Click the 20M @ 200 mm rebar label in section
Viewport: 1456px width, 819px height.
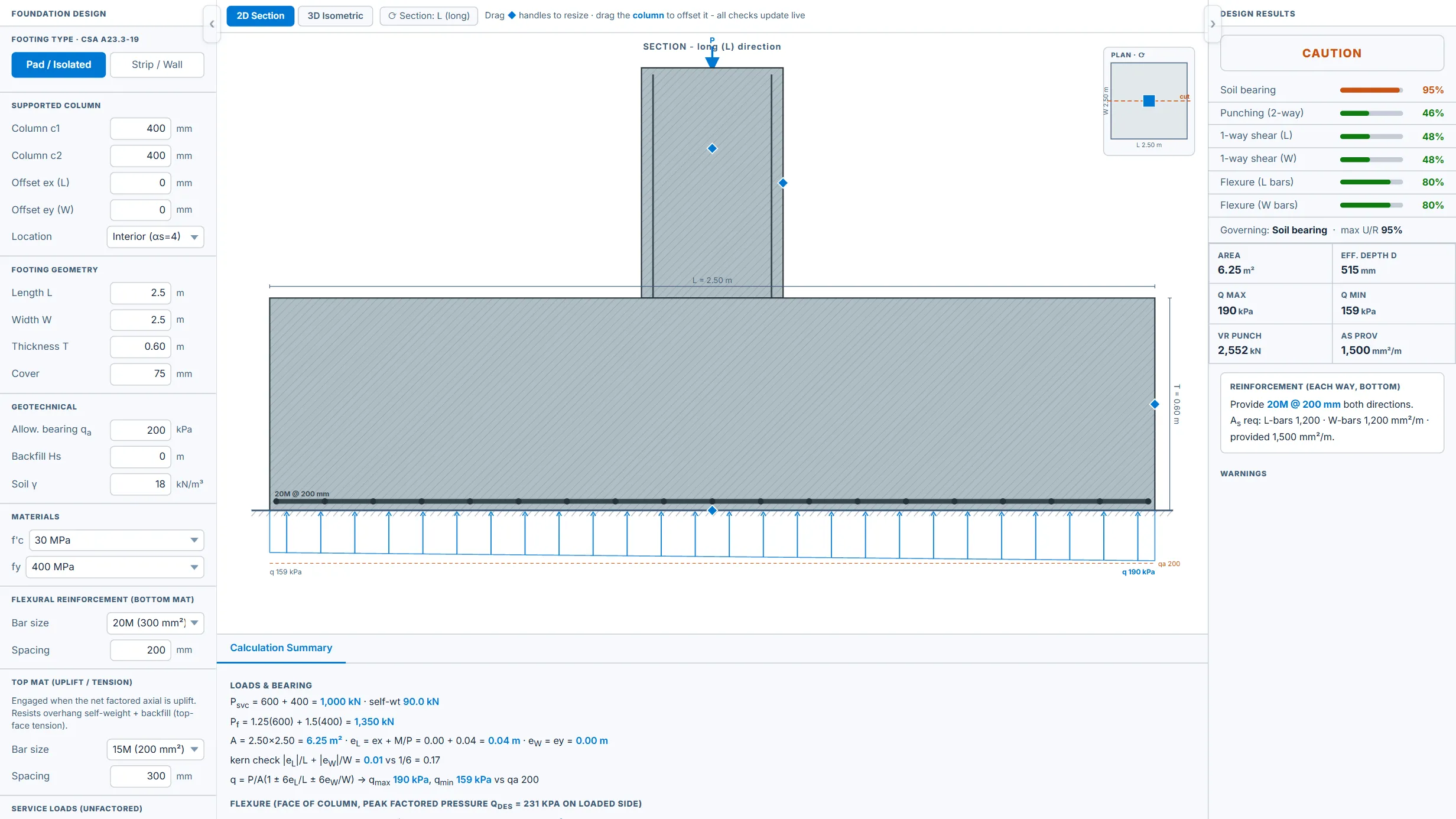click(302, 494)
